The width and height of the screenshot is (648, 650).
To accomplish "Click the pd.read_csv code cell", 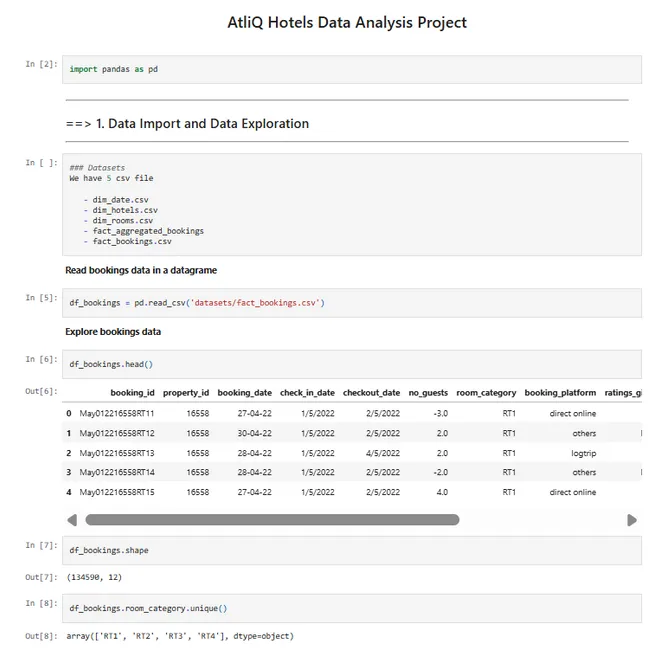I will pyautogui.click(x=352, y=303).
